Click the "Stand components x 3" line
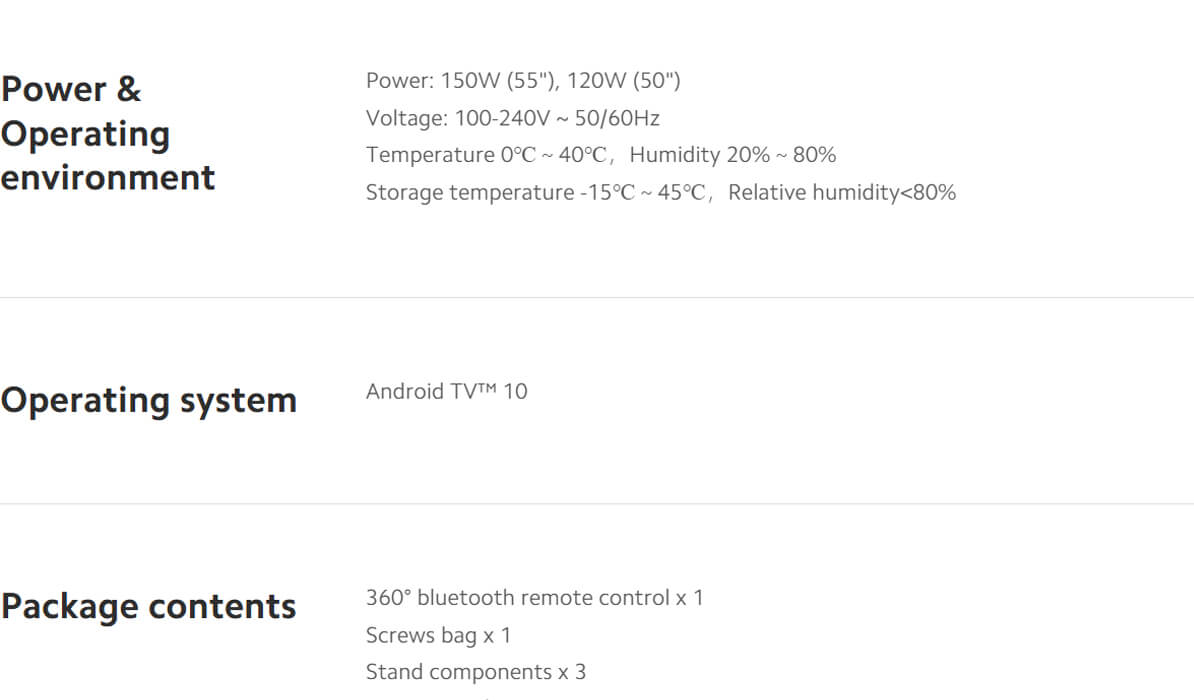Screen dimensions: 1194x700 (x=476, y=672)
